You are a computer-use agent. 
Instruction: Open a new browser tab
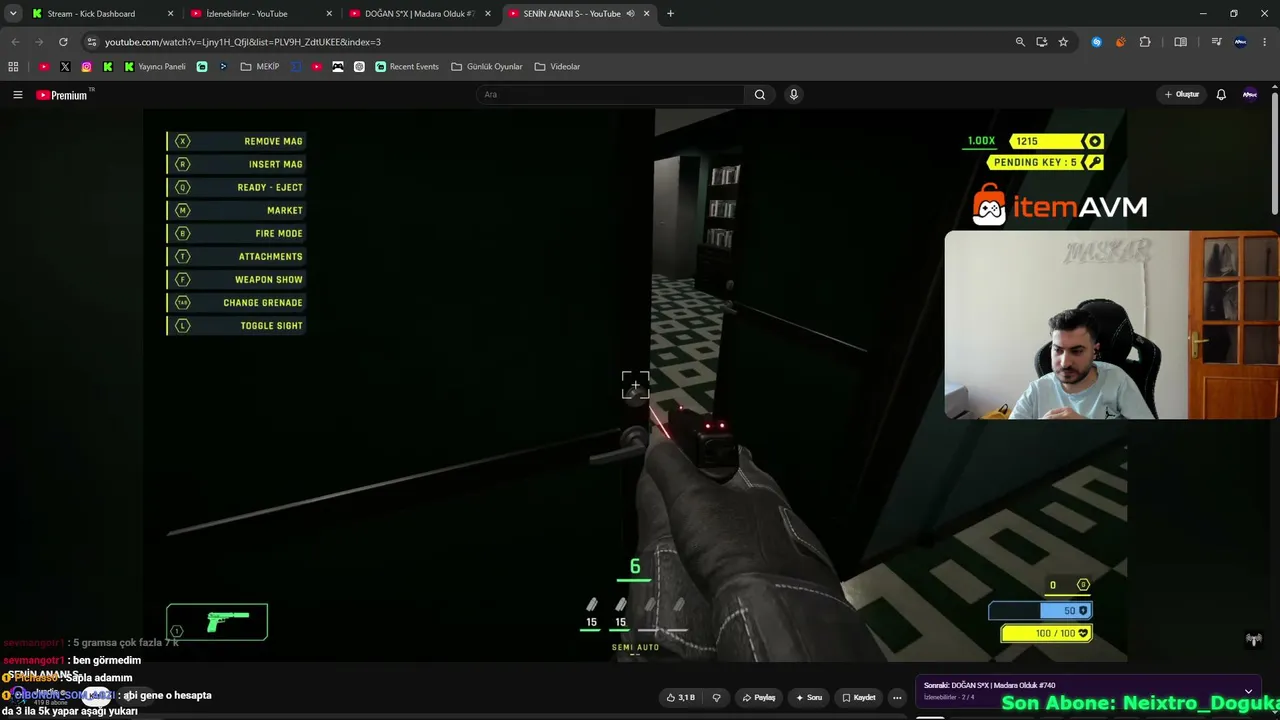670,14
